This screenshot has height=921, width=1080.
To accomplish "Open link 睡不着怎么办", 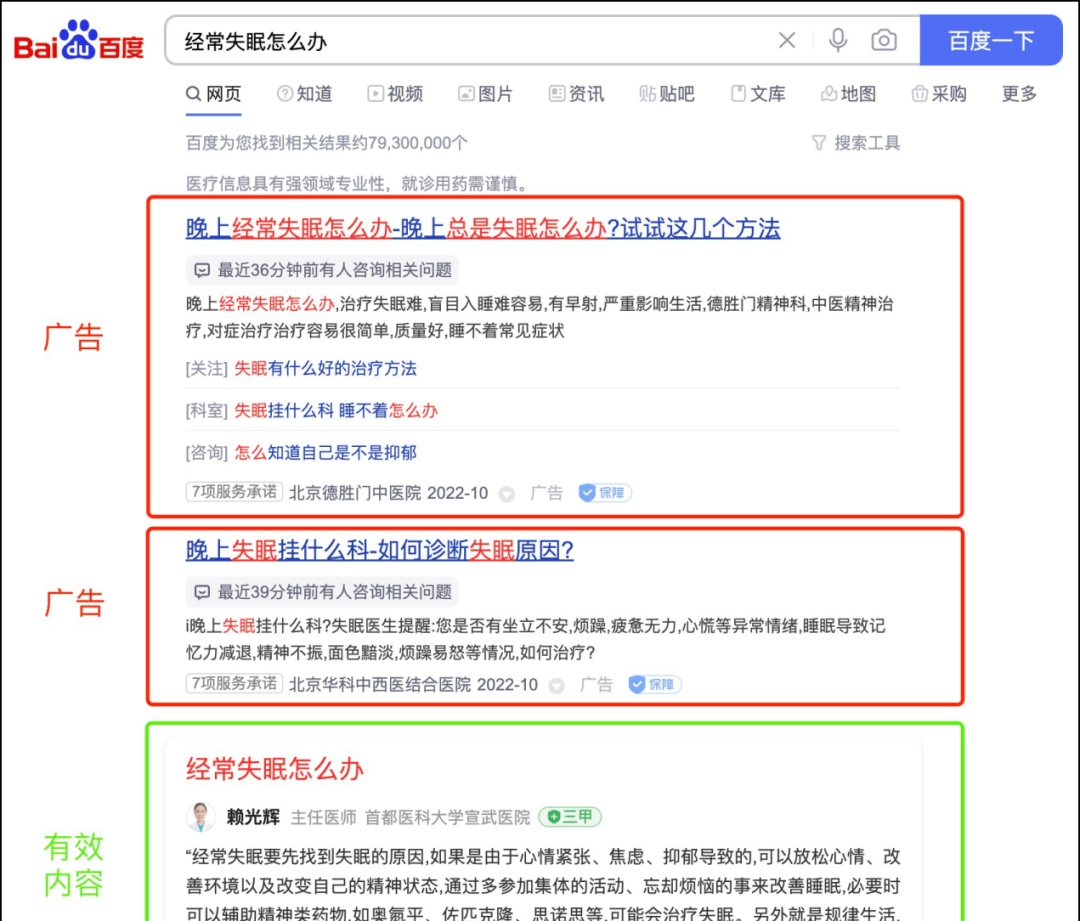I will pos(388,411).
